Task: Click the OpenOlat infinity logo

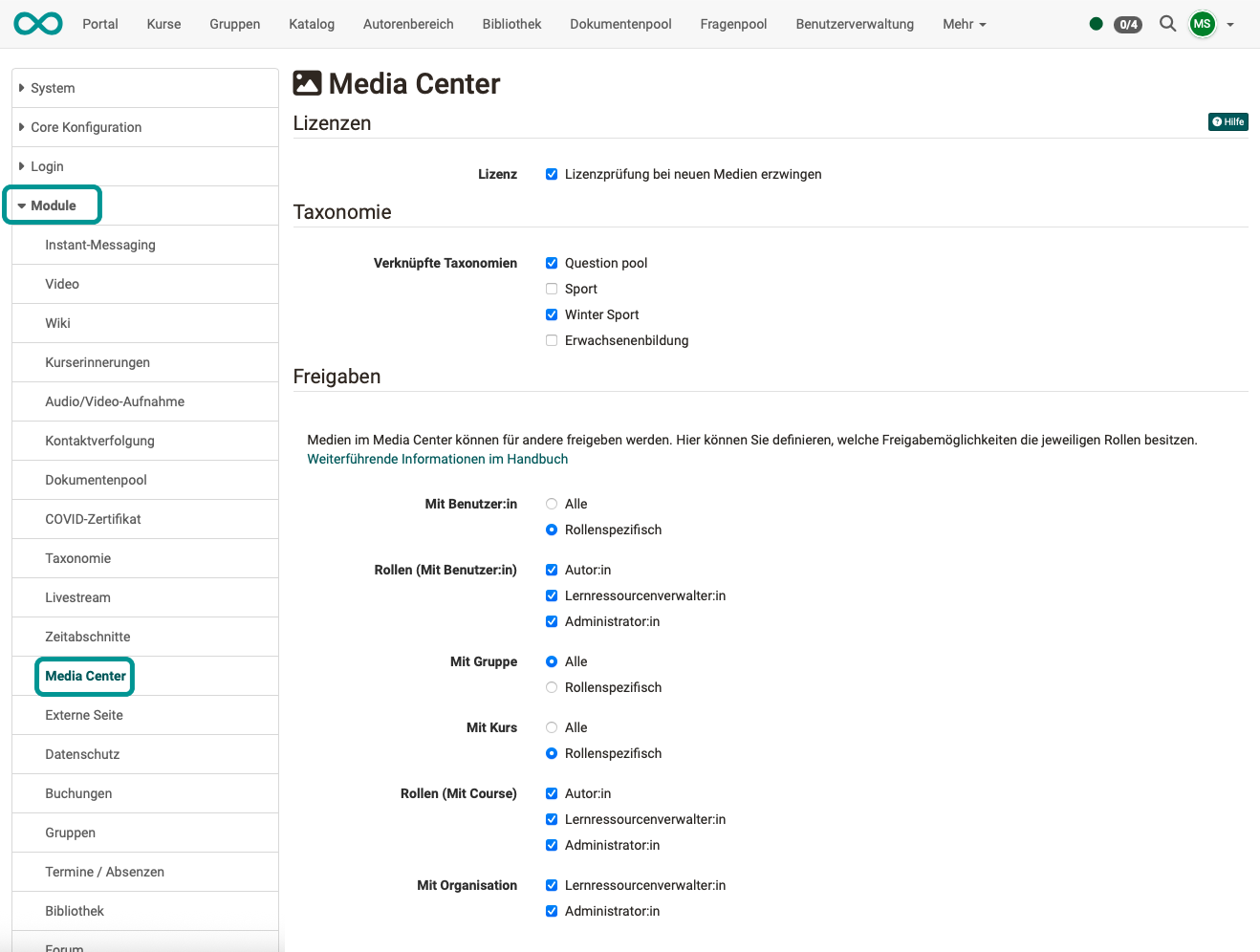Action: coord(36,23)
